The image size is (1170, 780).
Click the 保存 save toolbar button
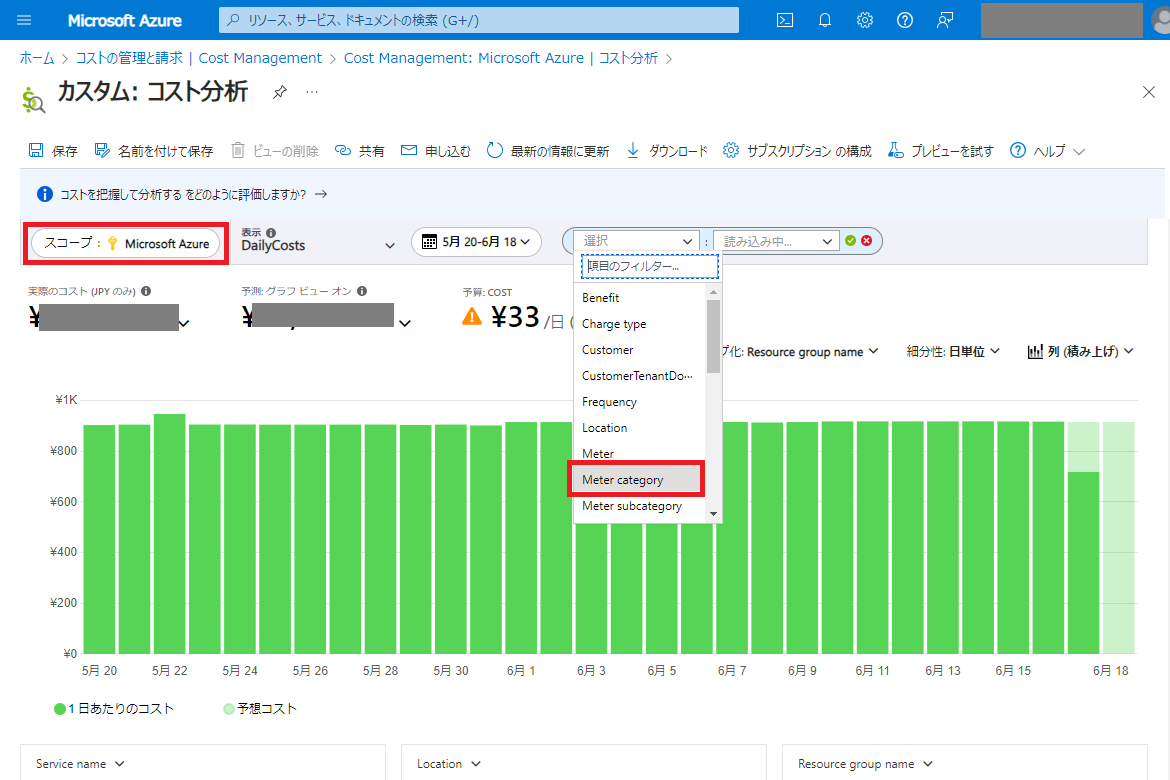coord(52,151)
